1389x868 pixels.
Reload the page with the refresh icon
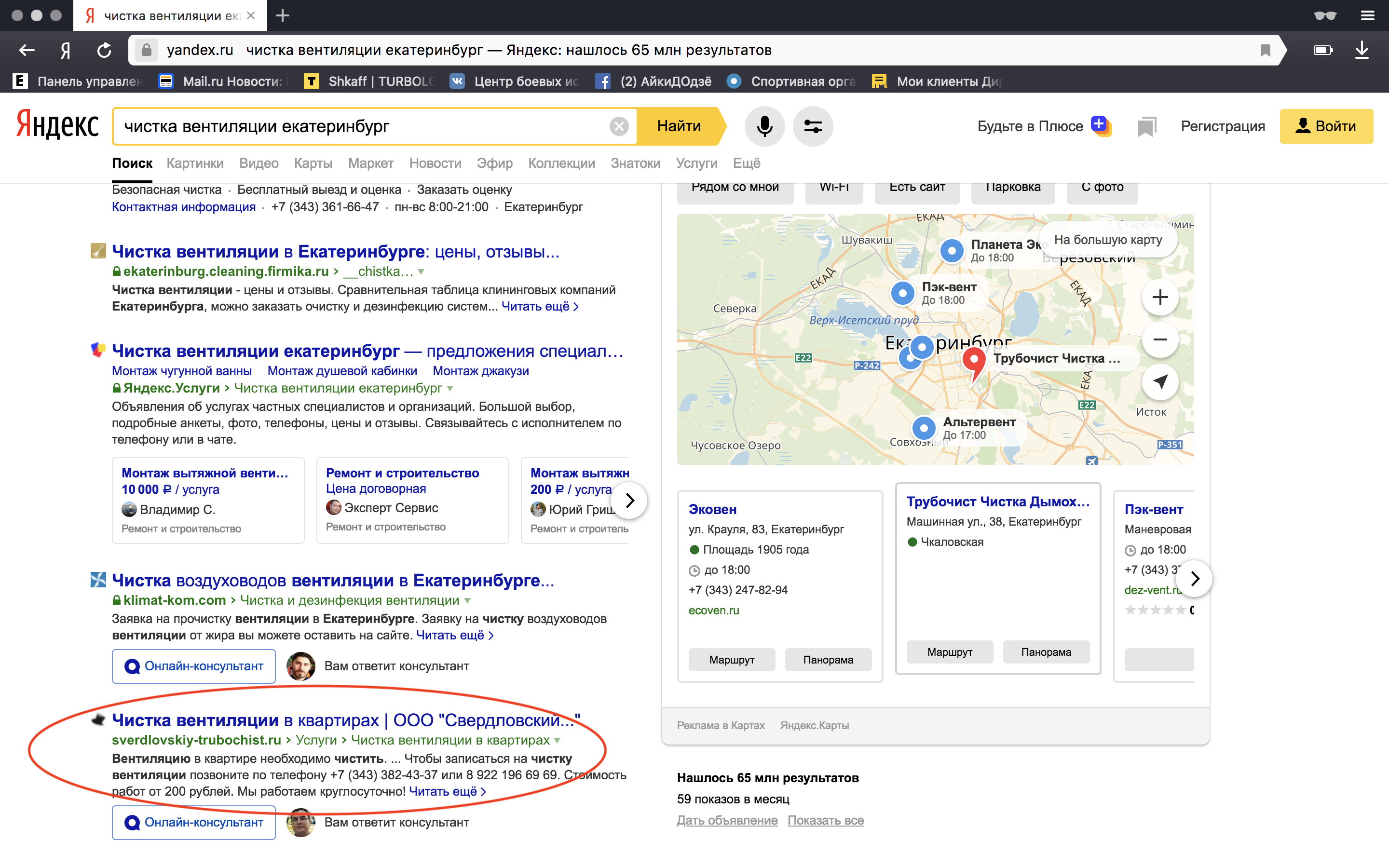pyautogui.click(x=104, y=50)
